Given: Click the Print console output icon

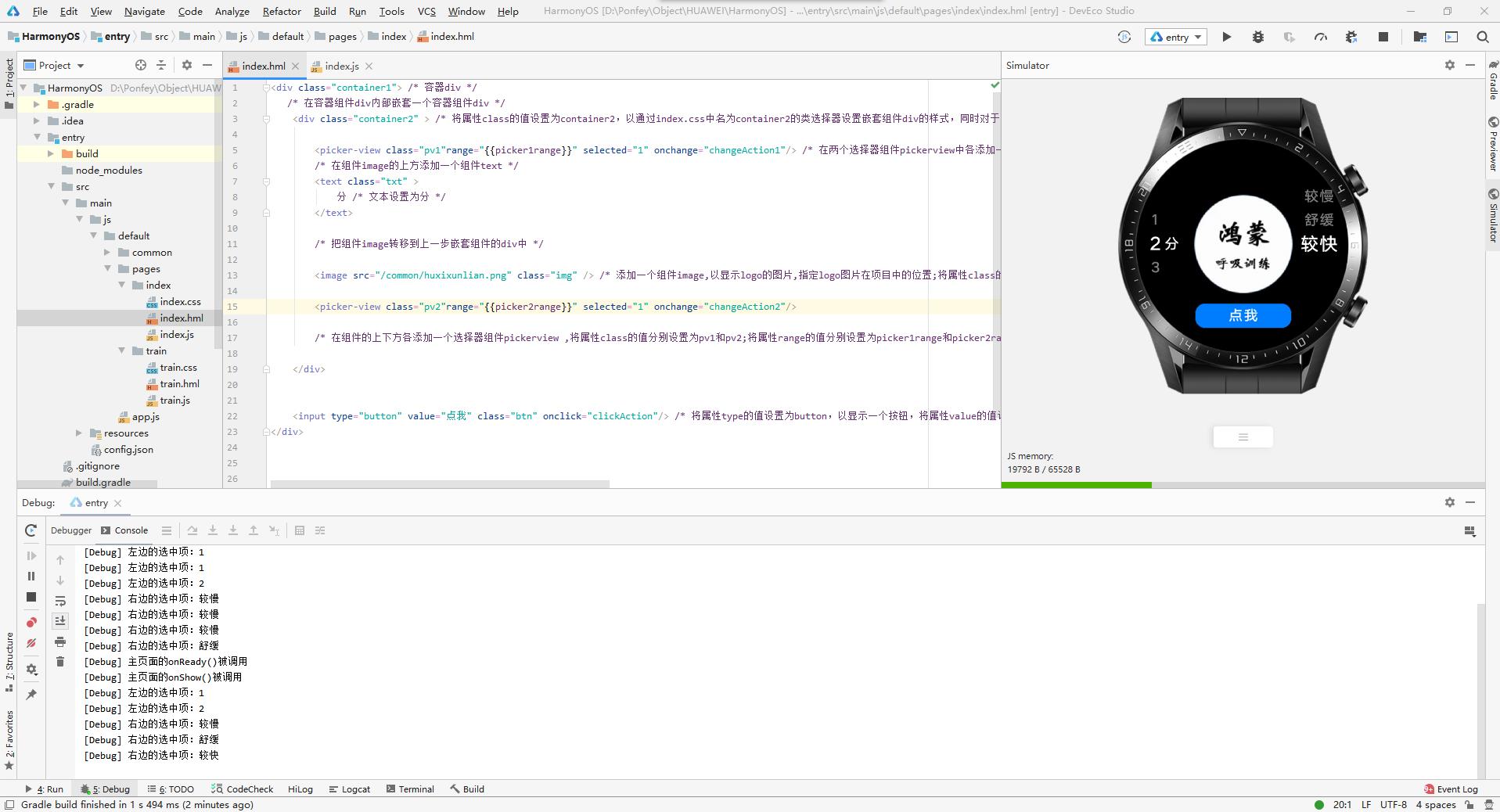Looking at the screenshot, I should coord(60,641).
